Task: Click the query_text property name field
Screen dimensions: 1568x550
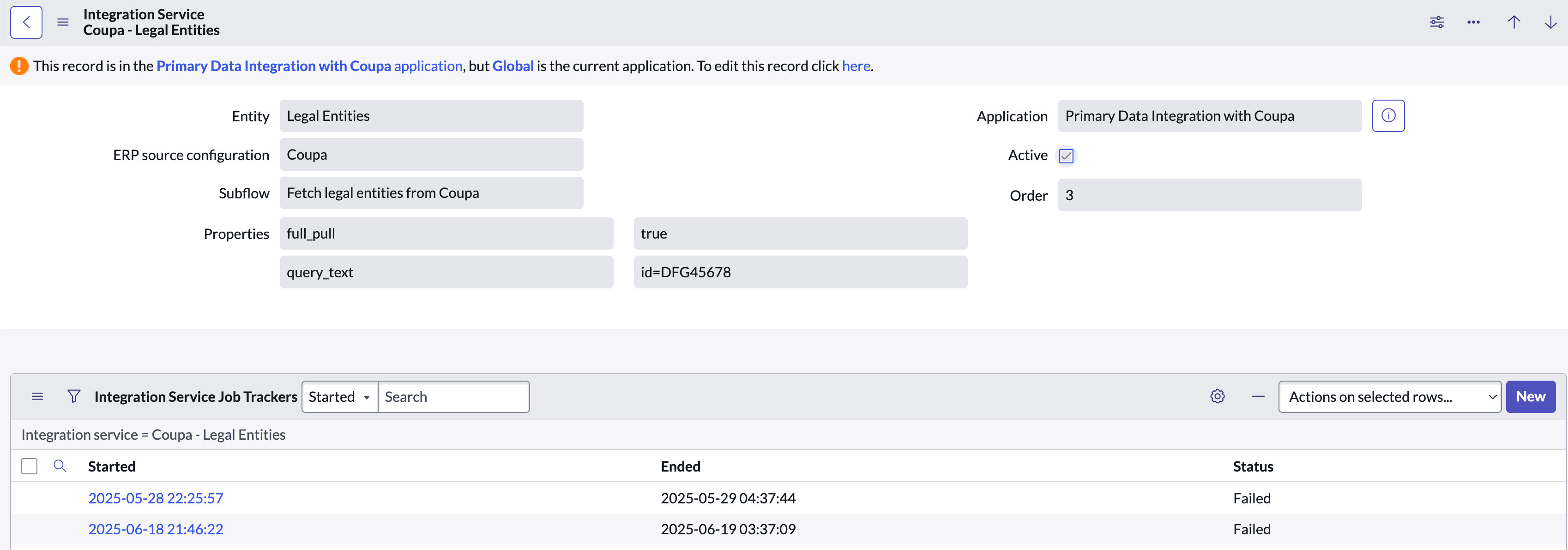Action: (446, 272)
